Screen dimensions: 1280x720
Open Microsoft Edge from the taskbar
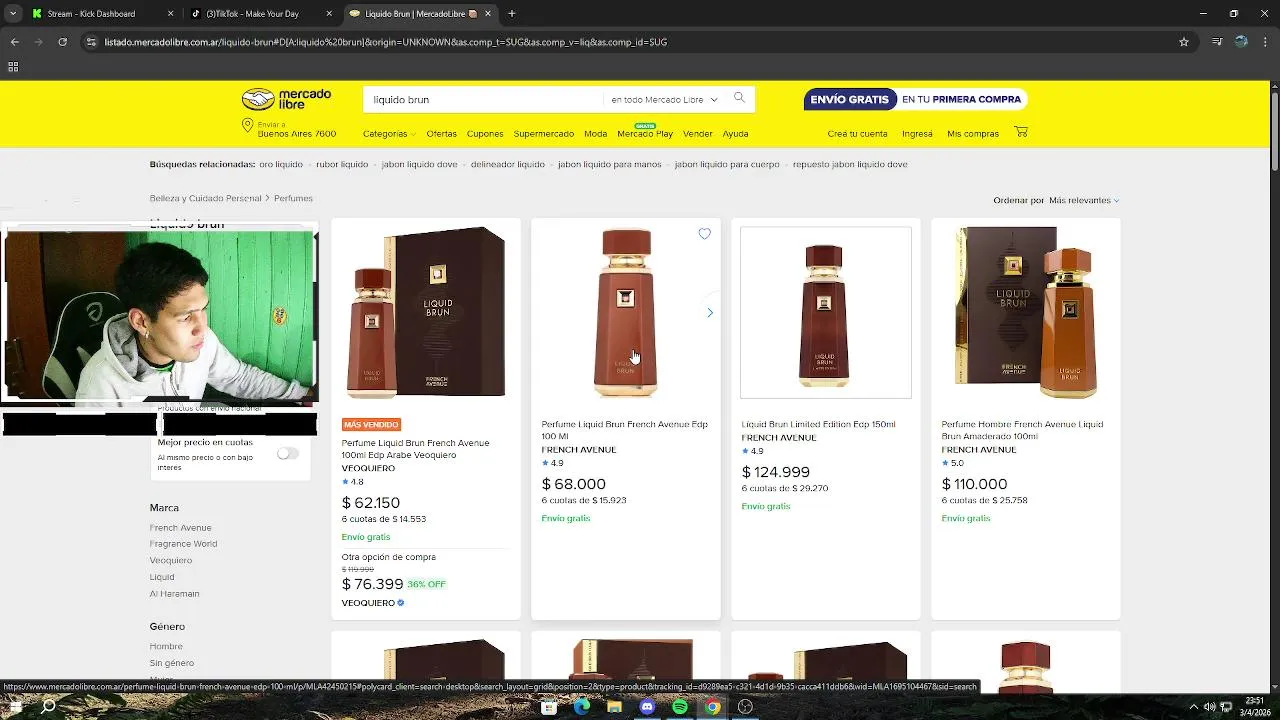tap(582, 707)
